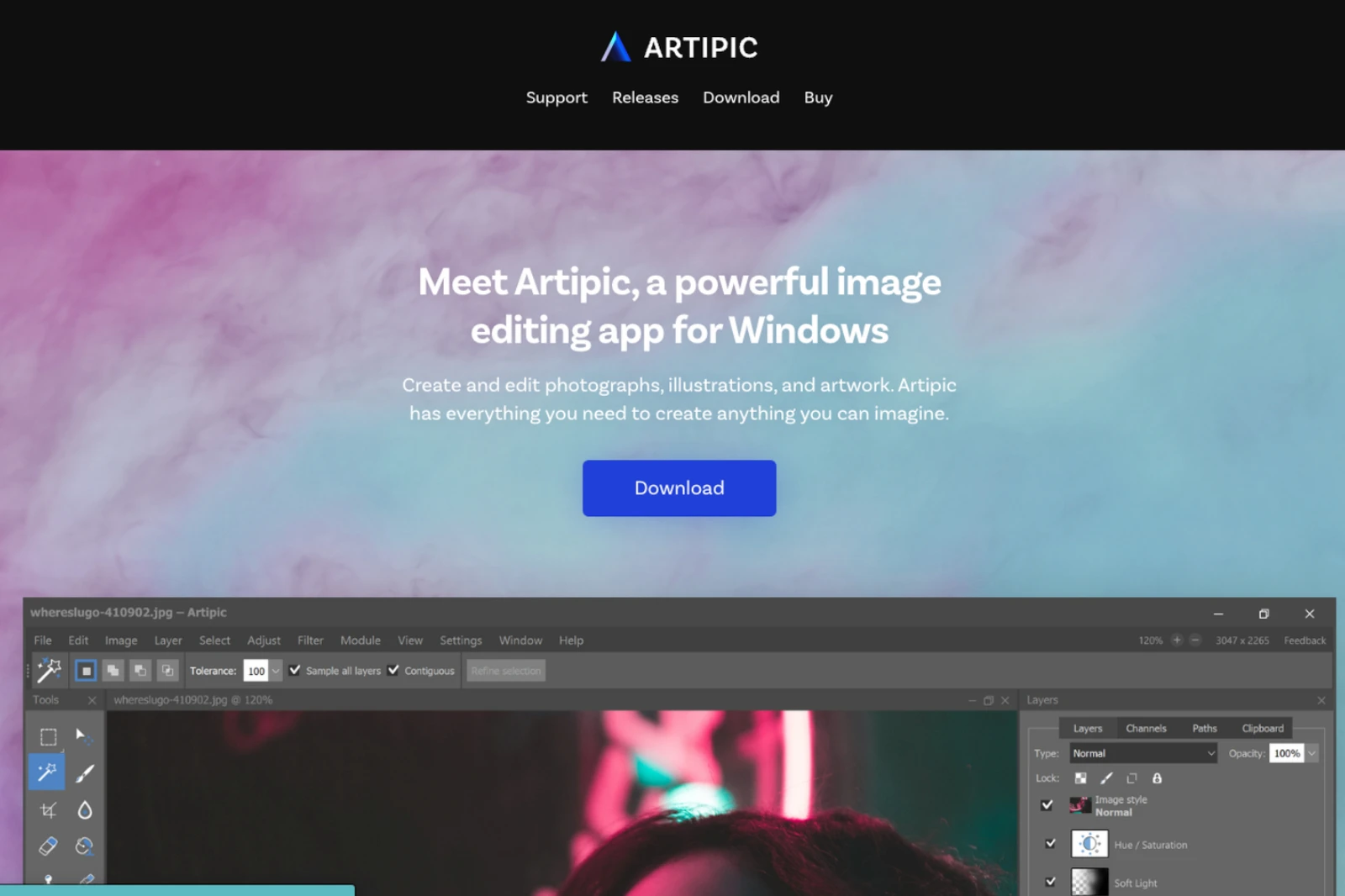
Task: Select the Magic Wand tool
Action: [46, 772]
